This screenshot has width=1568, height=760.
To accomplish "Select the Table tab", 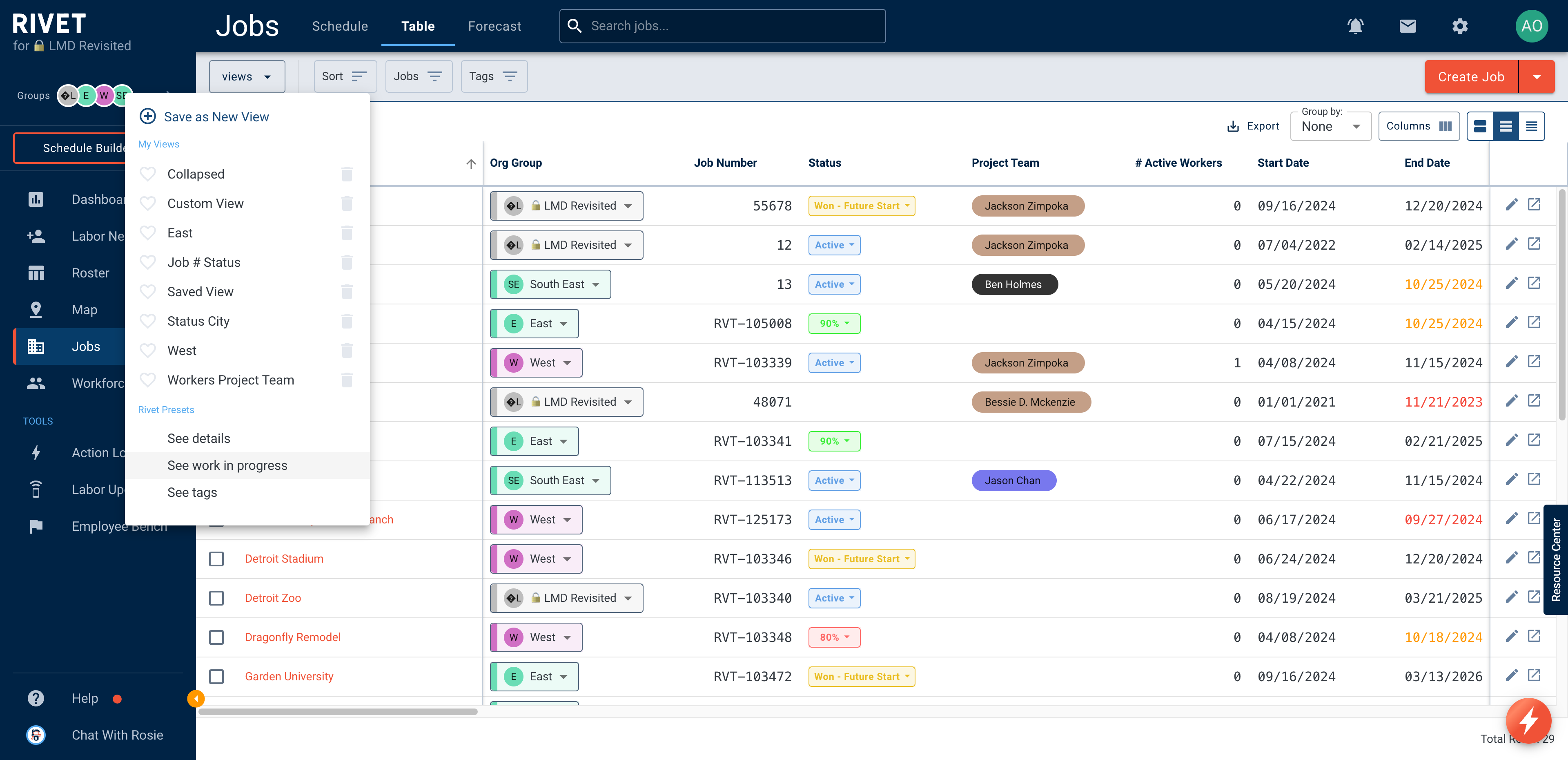I will (418, 26).
